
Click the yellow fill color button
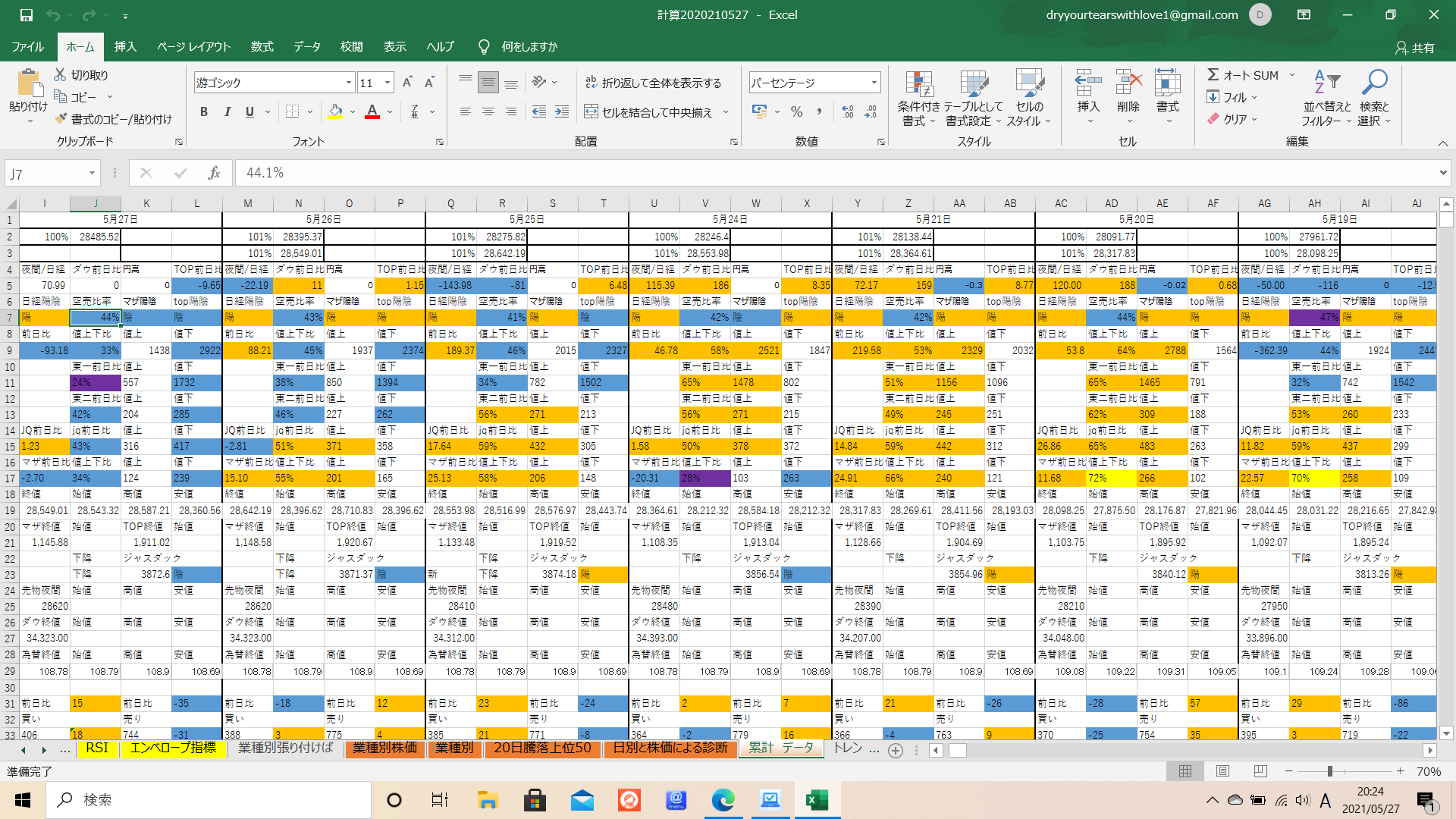335,112
